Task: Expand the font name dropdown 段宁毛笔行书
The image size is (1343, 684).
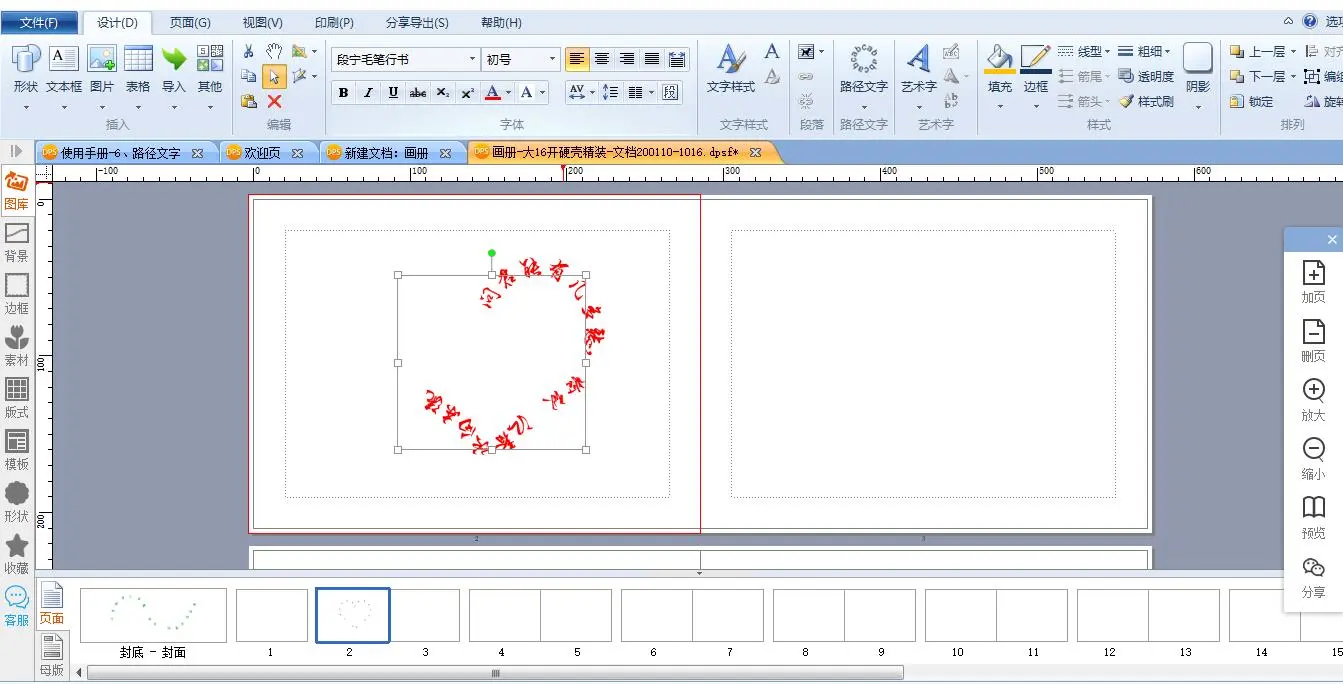Action: coord(472,60)
